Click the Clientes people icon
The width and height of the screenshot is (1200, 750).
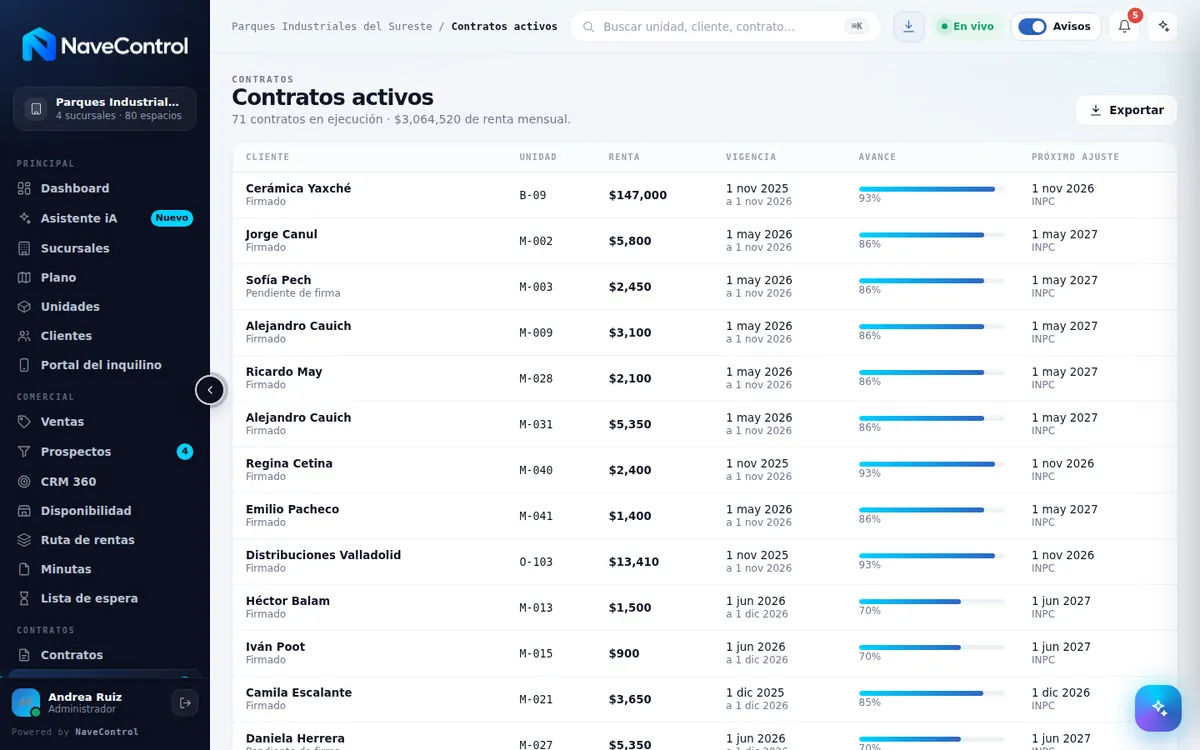pos(25,336)
